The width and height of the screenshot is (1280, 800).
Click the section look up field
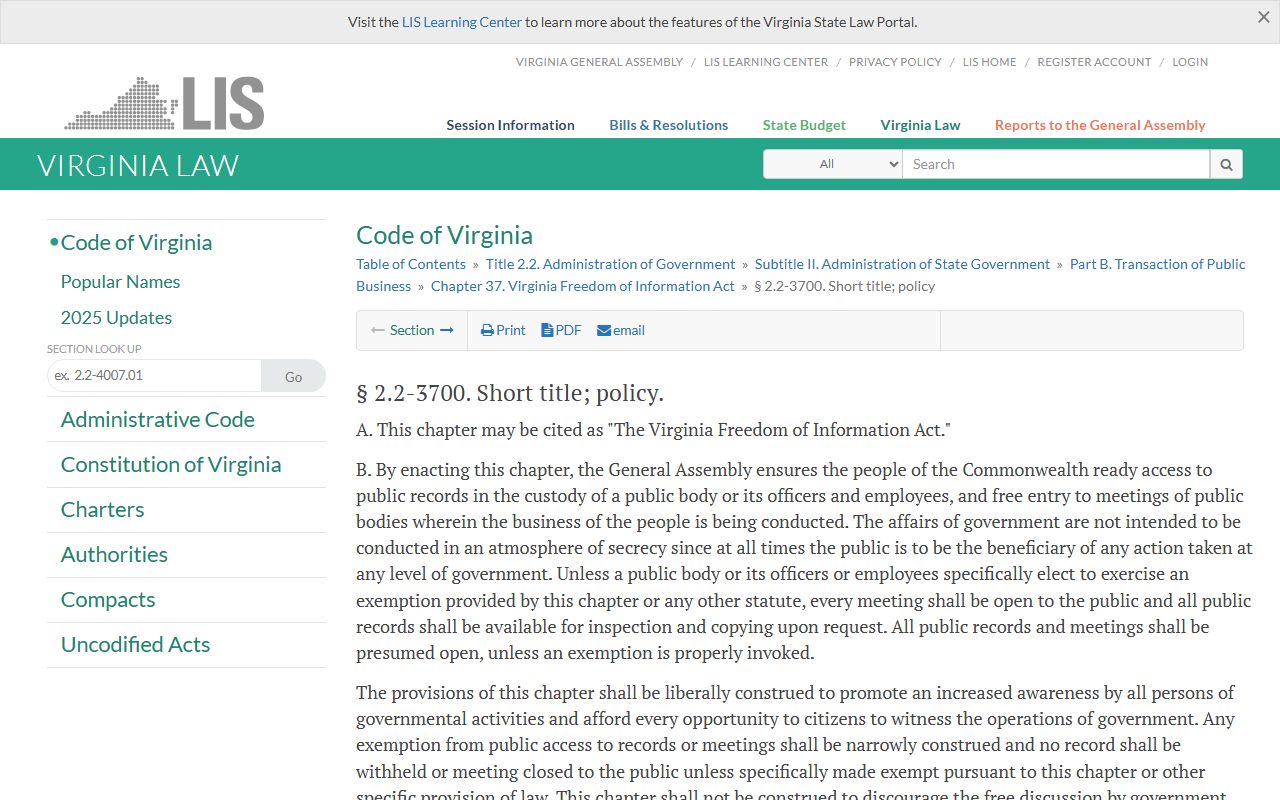(154, 376)
